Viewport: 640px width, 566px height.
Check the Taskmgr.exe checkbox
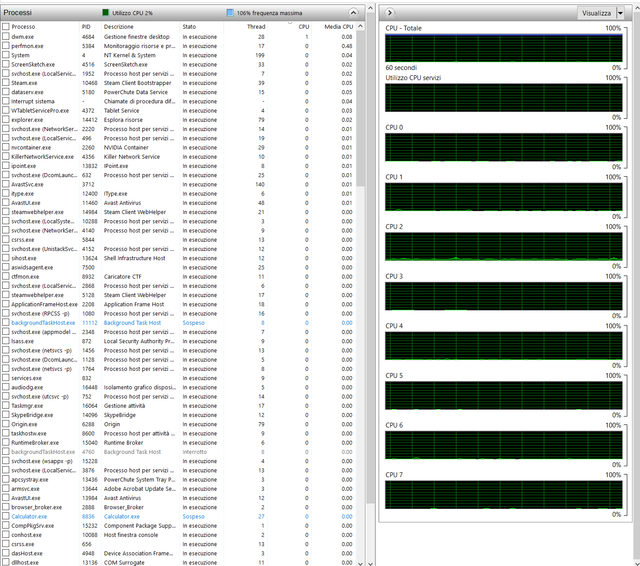(x=6, y=406)
